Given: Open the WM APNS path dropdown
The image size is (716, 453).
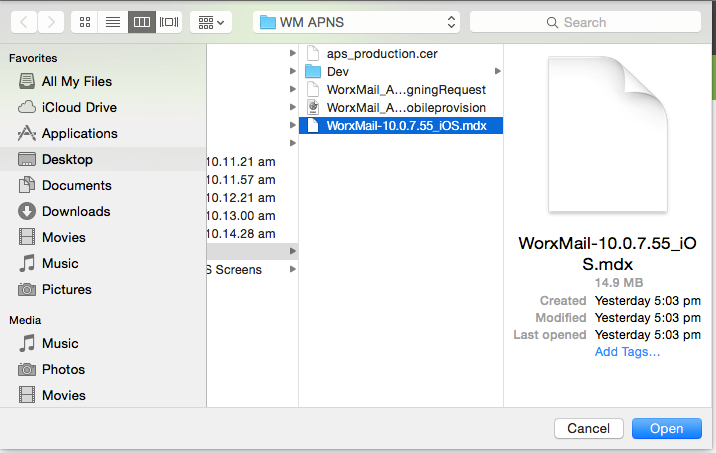Looking at the screenshot, I should 356,21.
